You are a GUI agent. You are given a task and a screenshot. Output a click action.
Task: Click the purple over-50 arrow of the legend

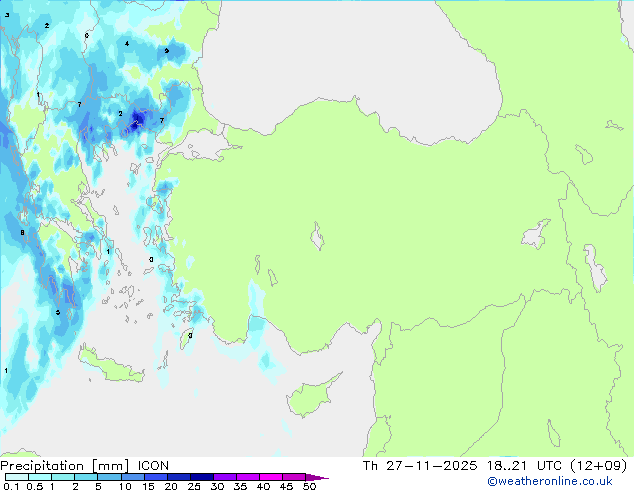click(317, 477)
